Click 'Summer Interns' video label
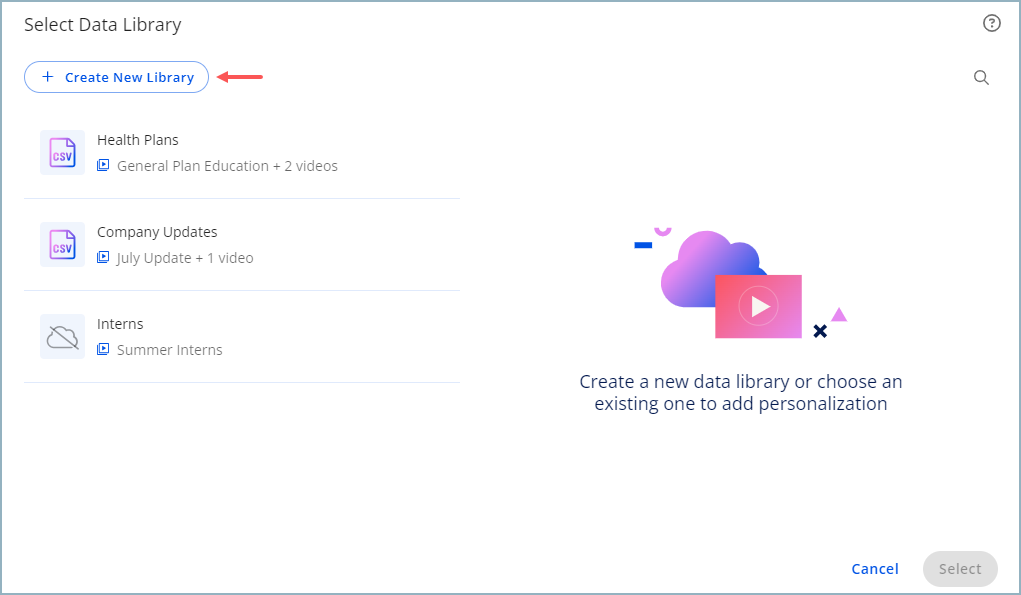Screen dimensions: 1021x595 [x=169, y=350]
